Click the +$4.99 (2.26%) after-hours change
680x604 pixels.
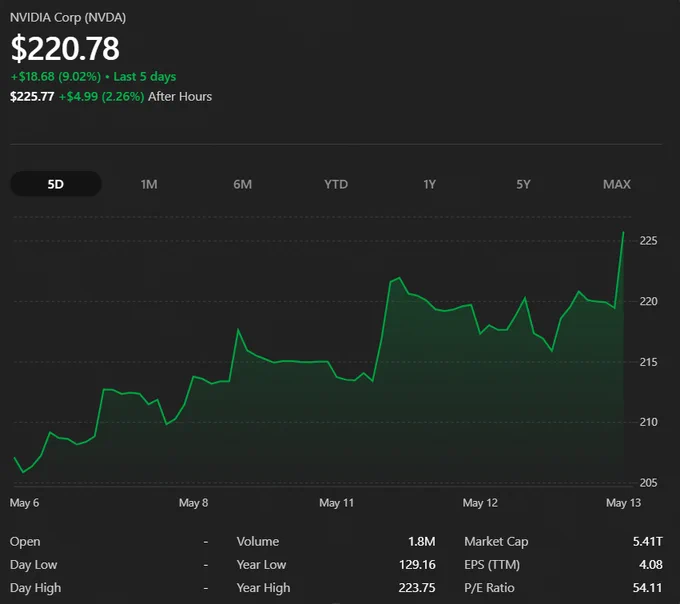[x=101, y=96]
